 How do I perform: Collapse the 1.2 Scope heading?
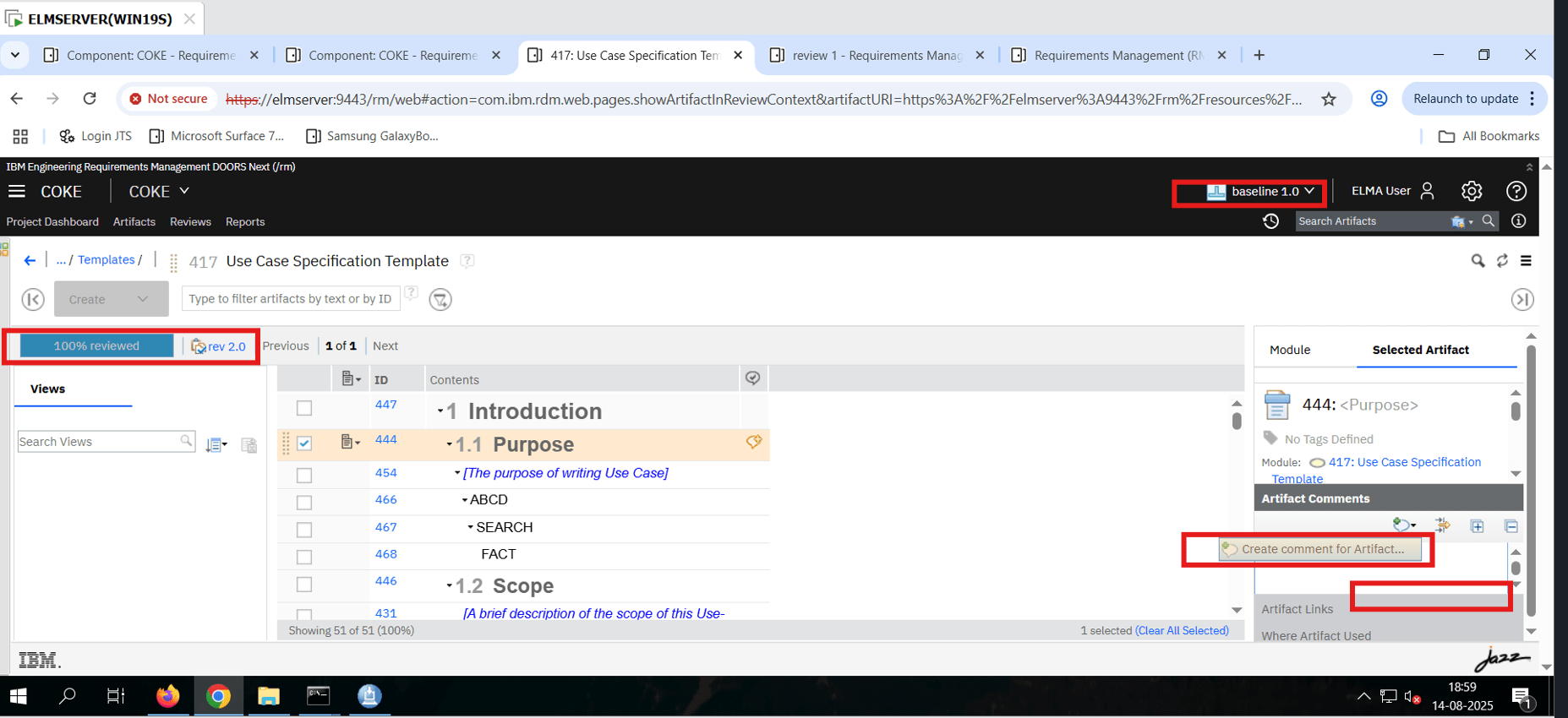coord(450,585)
